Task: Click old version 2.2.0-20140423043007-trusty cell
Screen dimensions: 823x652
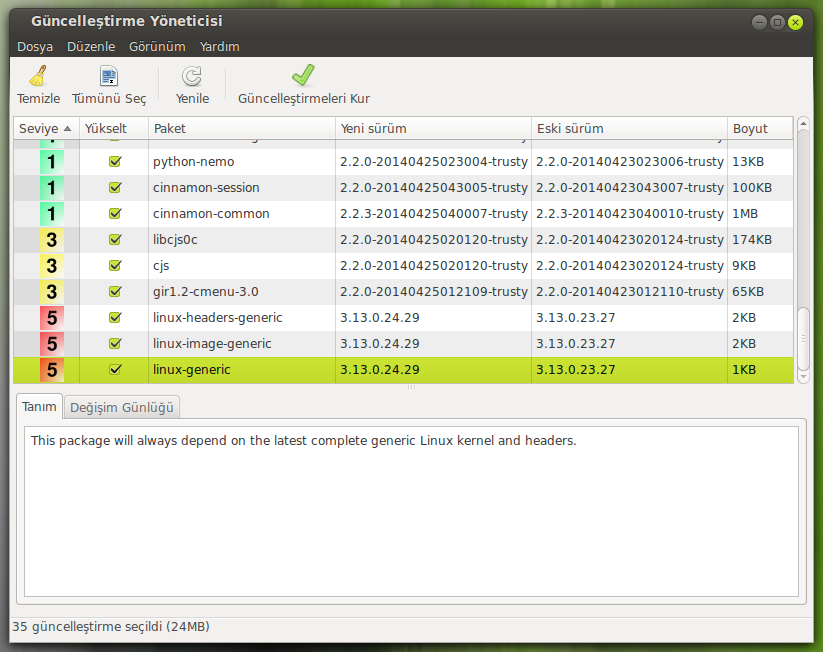Action: [629, 187]
